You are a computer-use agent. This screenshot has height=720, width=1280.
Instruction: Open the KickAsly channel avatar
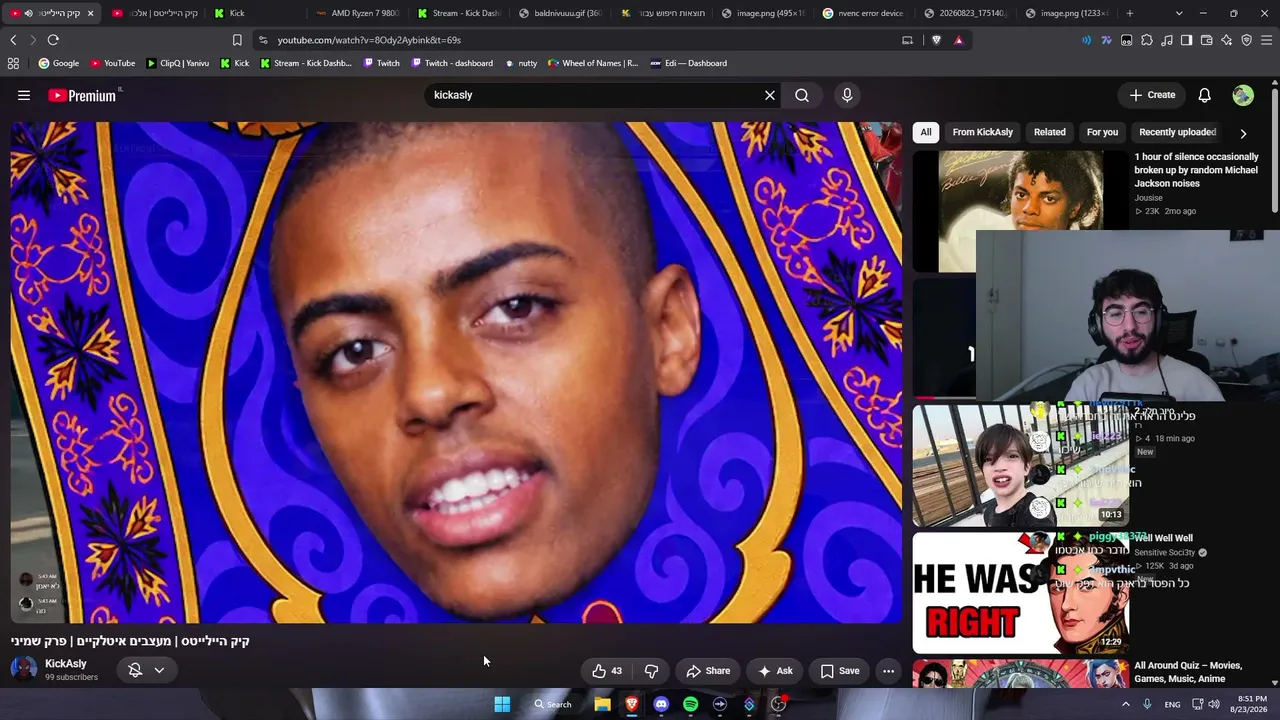click(x=24, y=669)
